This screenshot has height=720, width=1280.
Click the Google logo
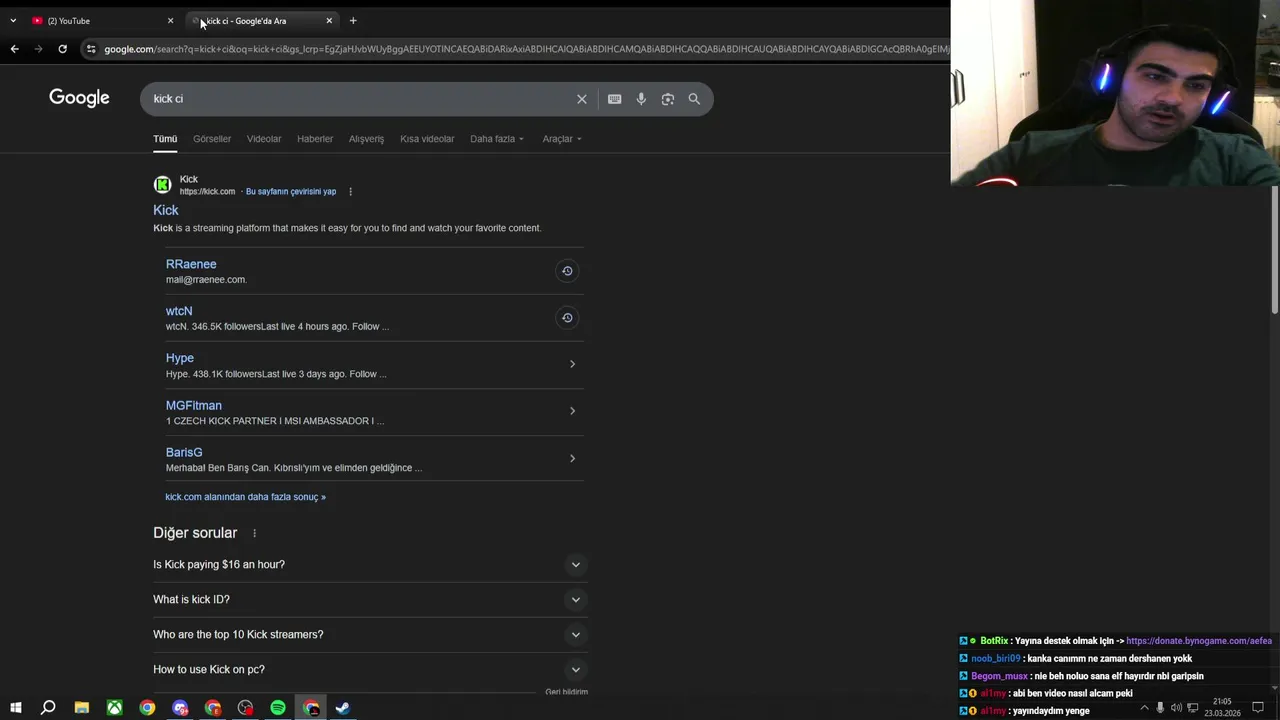(x=79, y=98)
